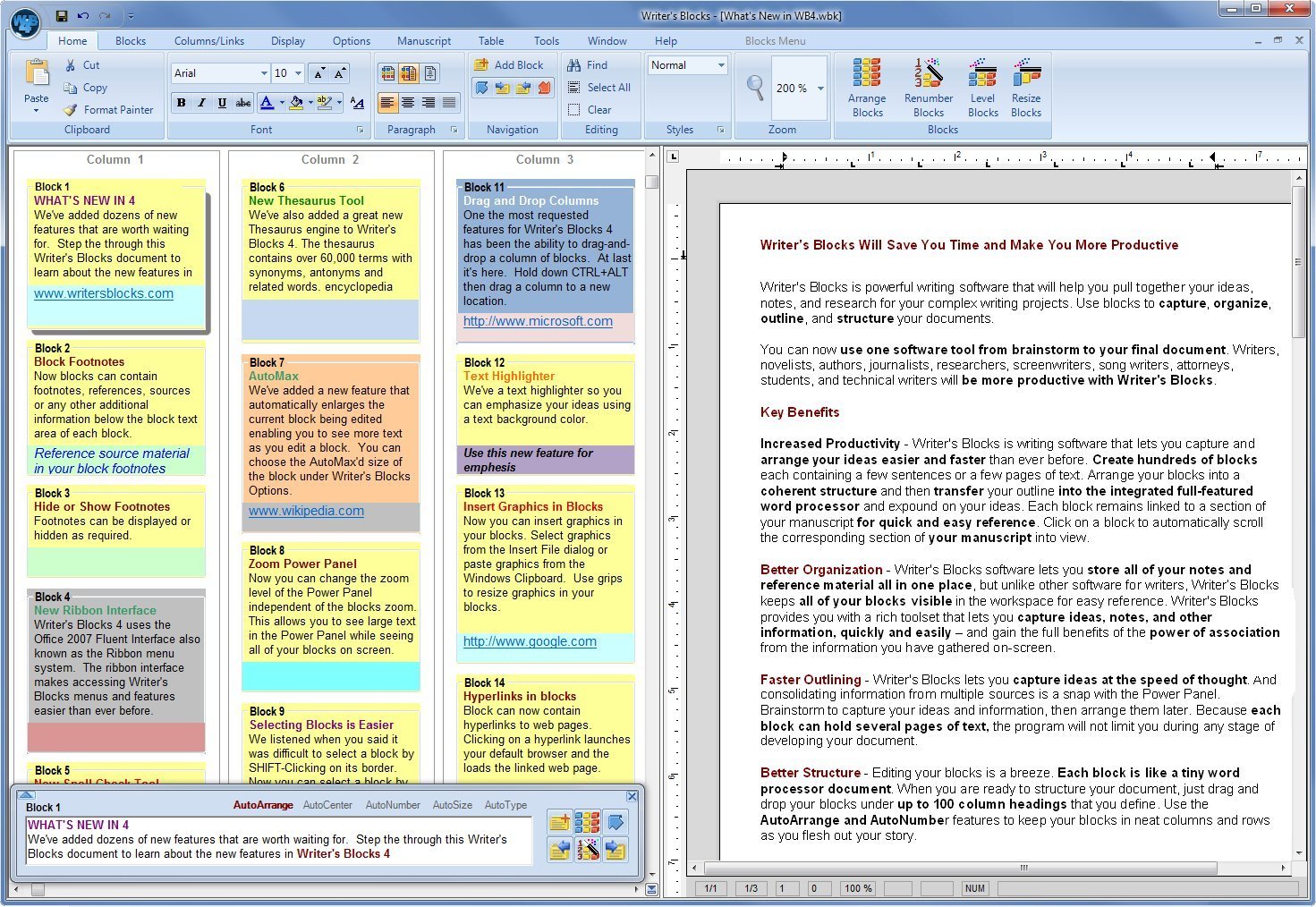Click the Power Panel block text editor
Viewport: 1316px width, 907px height.
click(x=279, y=841)
